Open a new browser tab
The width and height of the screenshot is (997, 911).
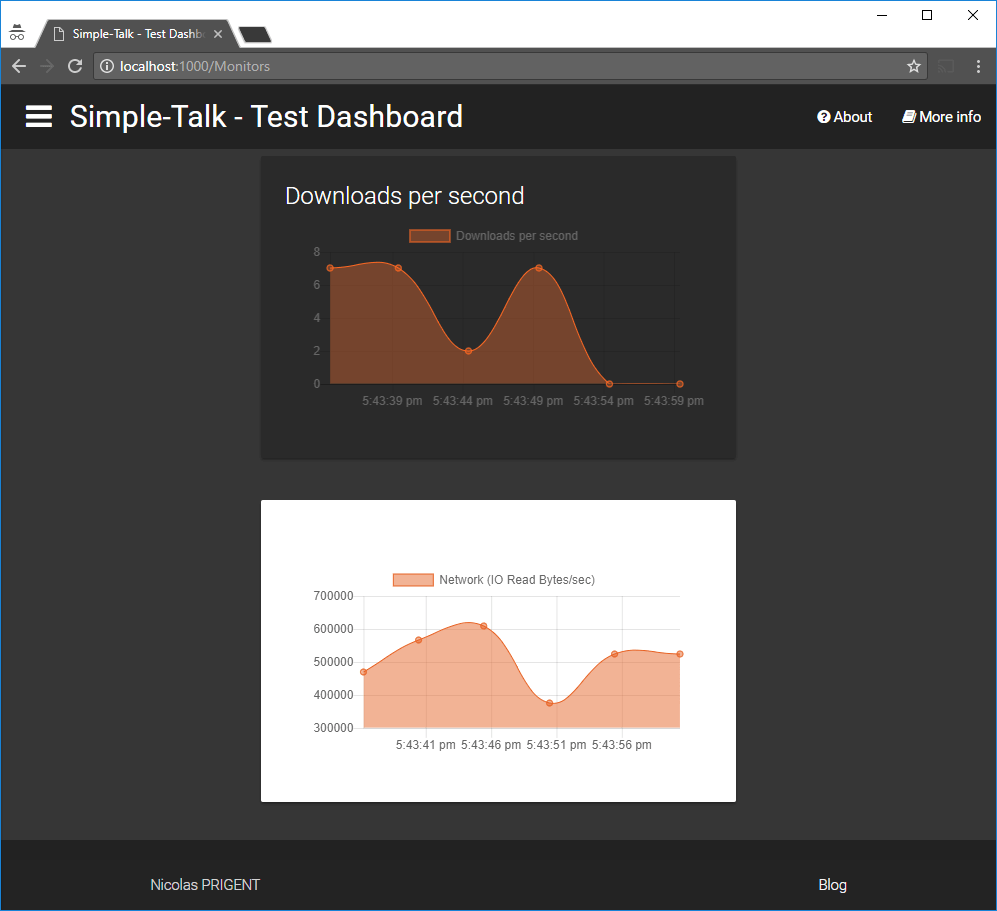(x=255, y=34)
